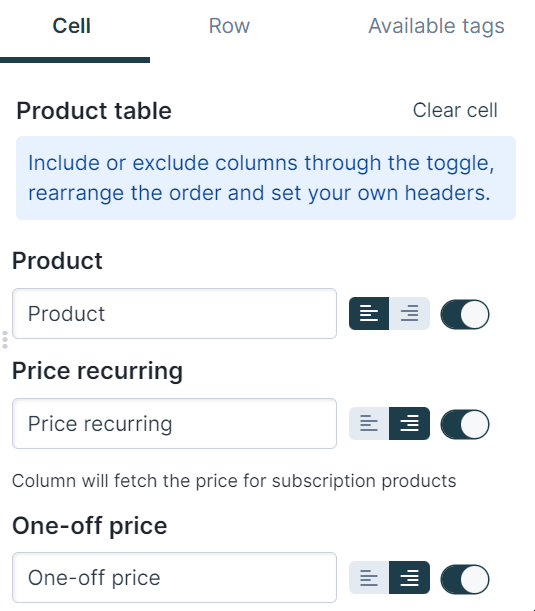Edit the Price recurring header text box

[174, 424]
